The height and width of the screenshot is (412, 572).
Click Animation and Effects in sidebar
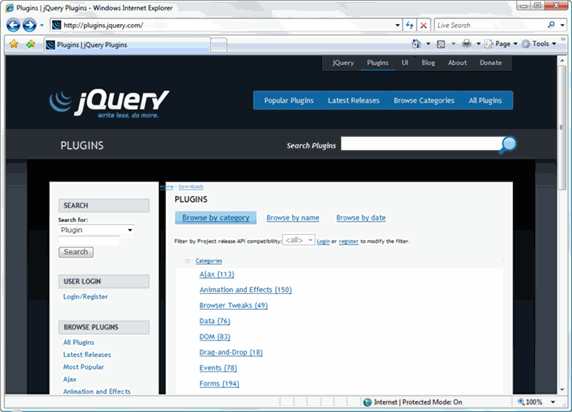[x=97, y=391]
